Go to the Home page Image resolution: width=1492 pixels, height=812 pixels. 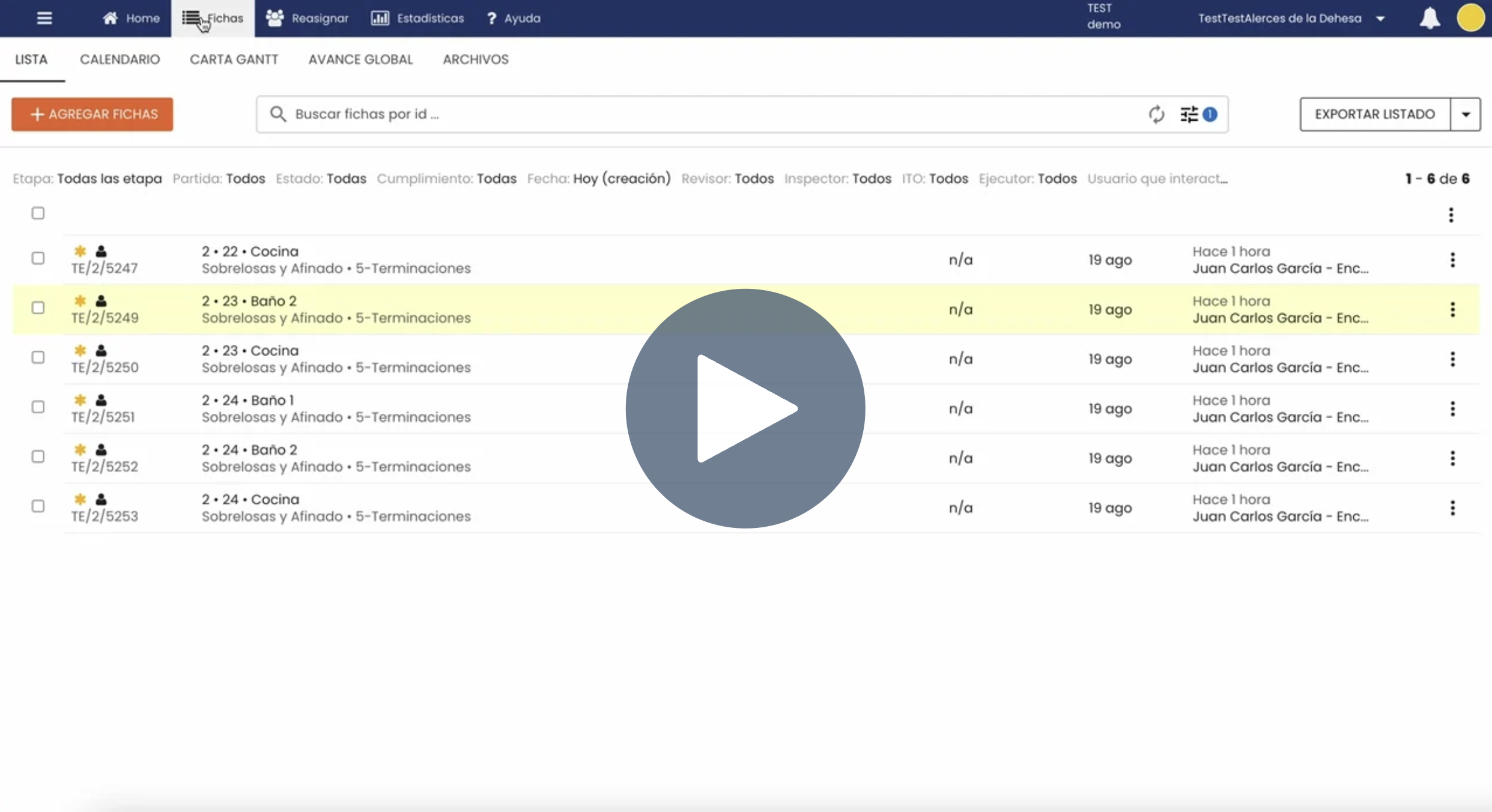tap(131, 18)
